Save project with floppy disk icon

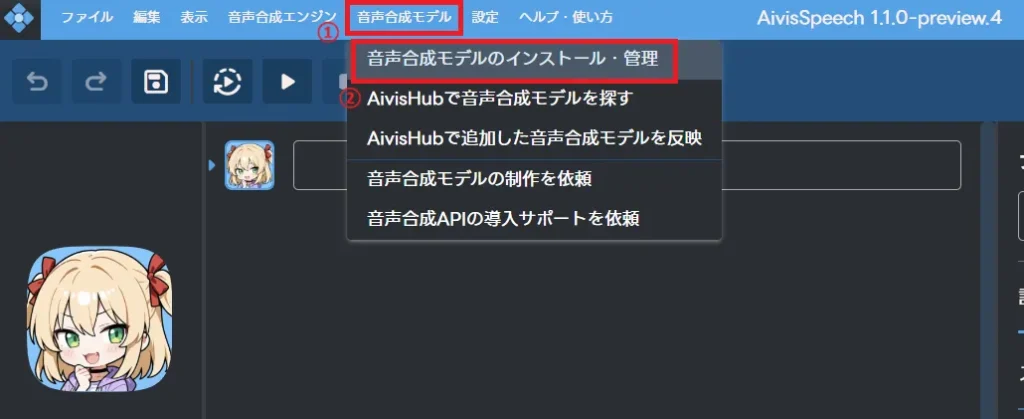[155, 82]
